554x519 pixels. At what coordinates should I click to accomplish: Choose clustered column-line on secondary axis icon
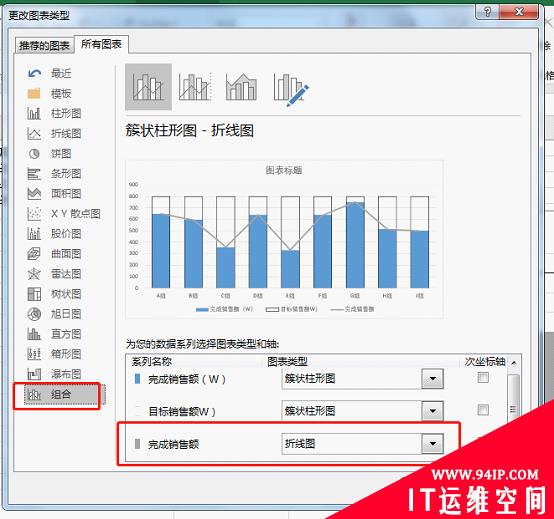tap(195, 87)
